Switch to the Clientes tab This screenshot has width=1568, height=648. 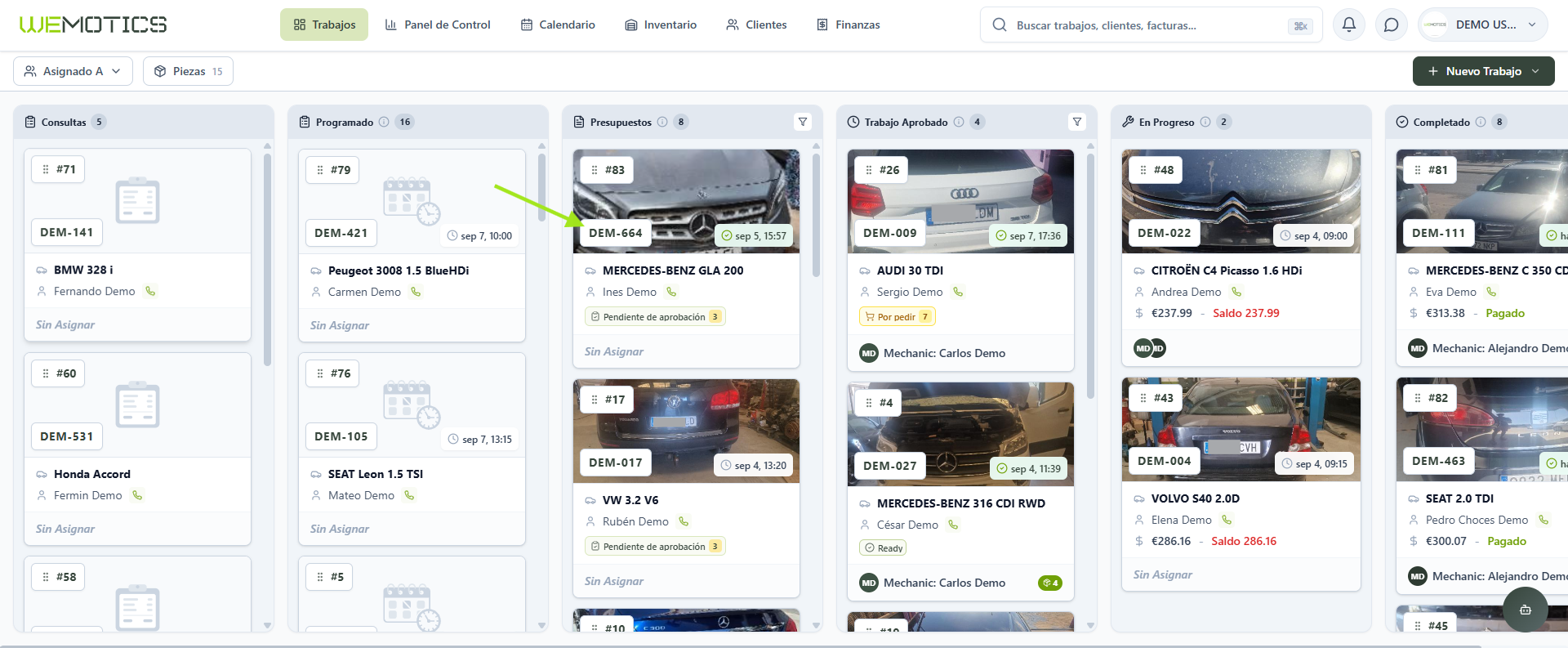[756, 25]
